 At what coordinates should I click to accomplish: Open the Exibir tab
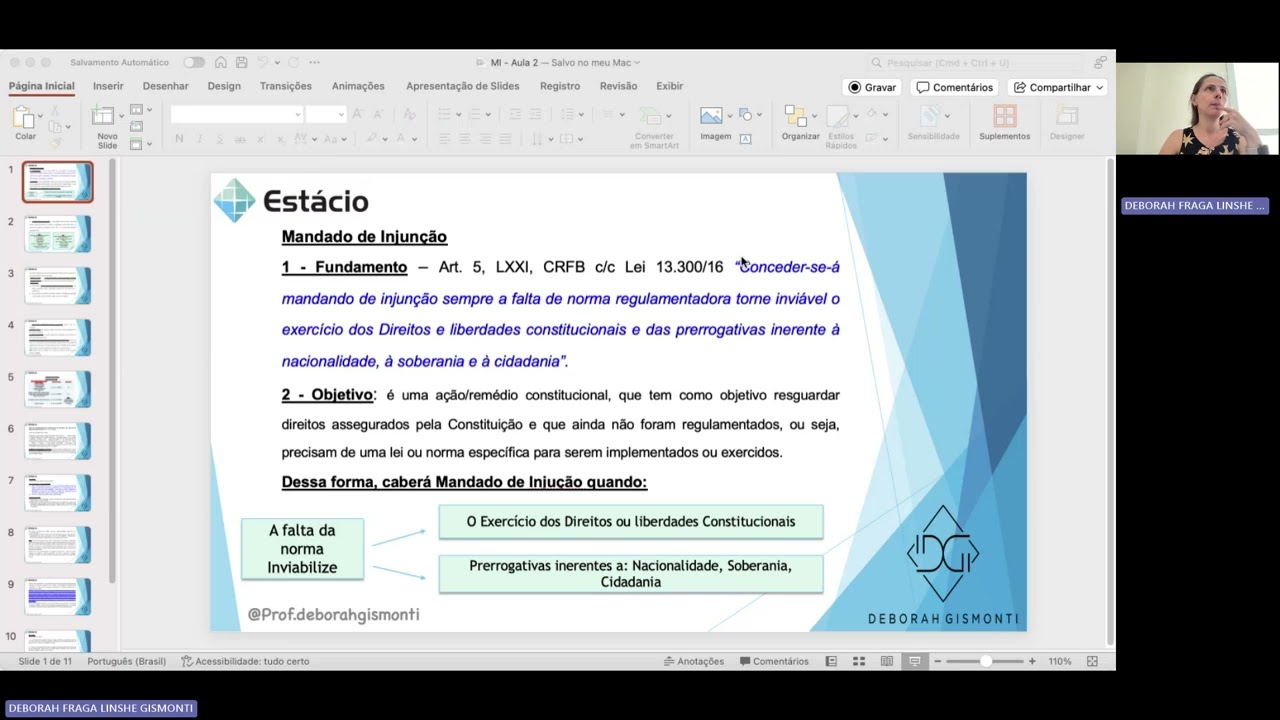click(x=670, y=86)
